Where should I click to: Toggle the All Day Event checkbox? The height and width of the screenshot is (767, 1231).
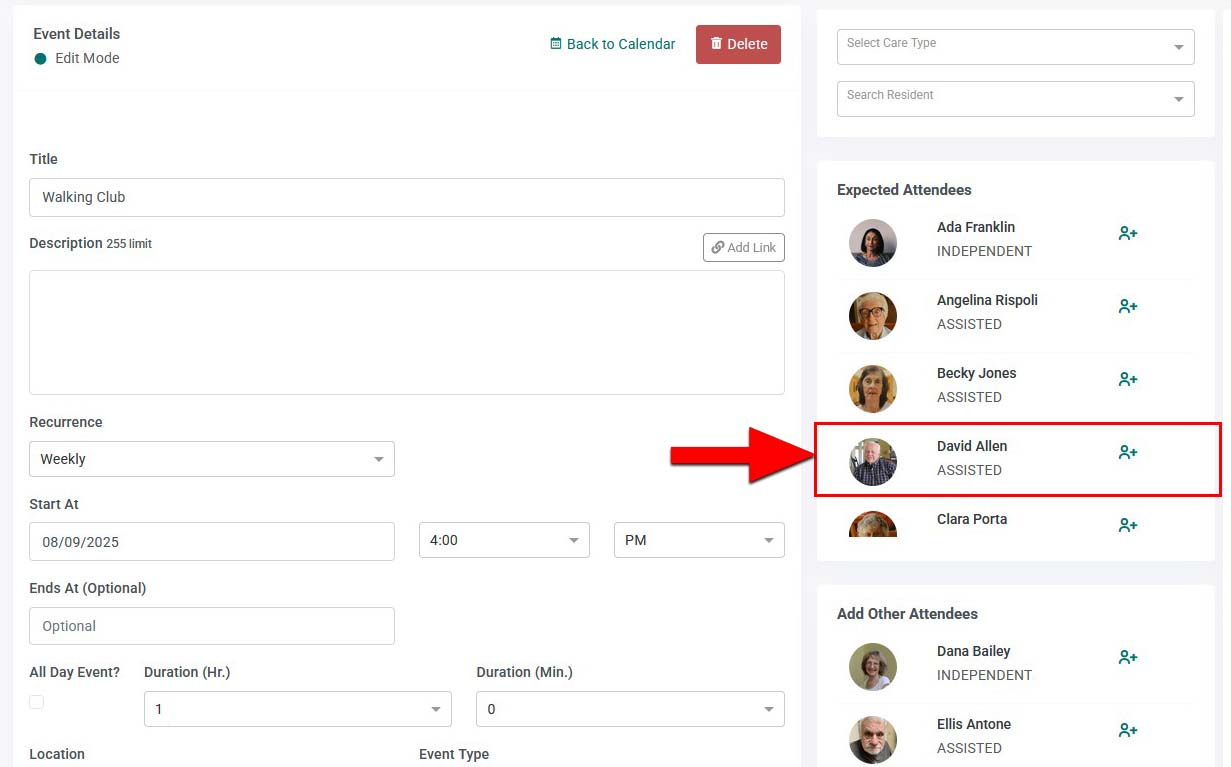(36, 702)
